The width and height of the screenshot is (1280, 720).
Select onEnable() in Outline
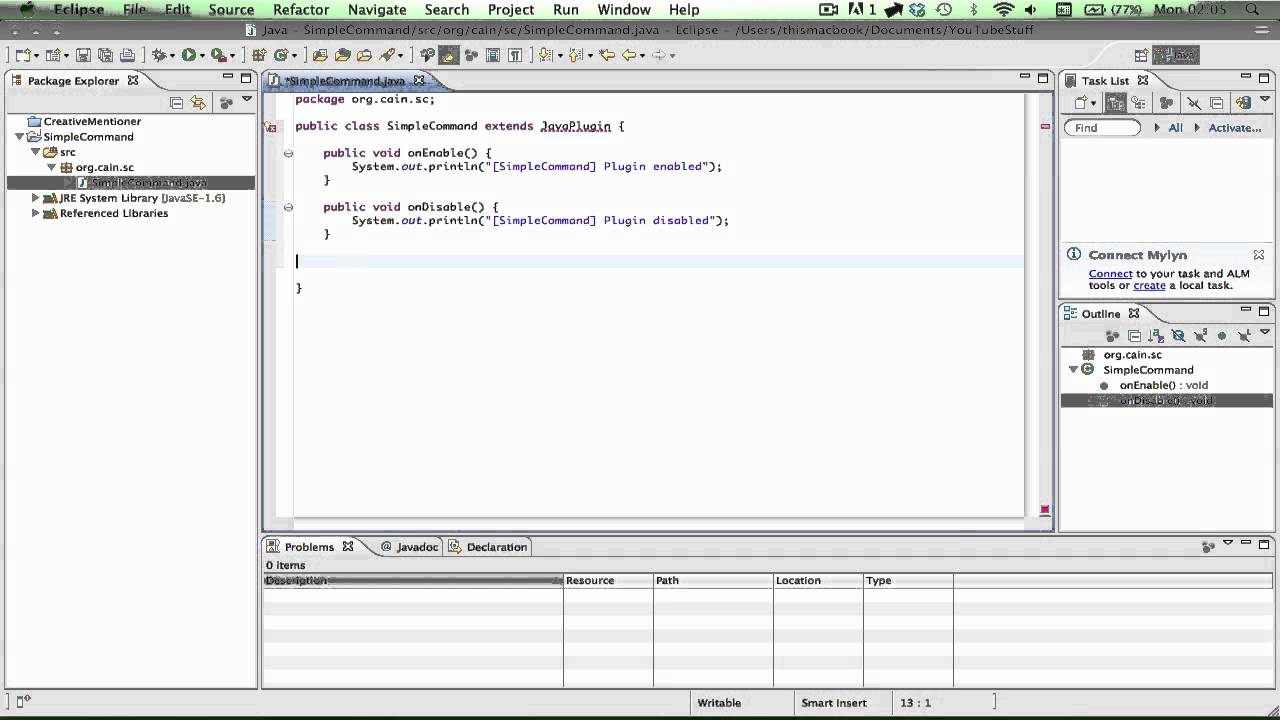1163,385
